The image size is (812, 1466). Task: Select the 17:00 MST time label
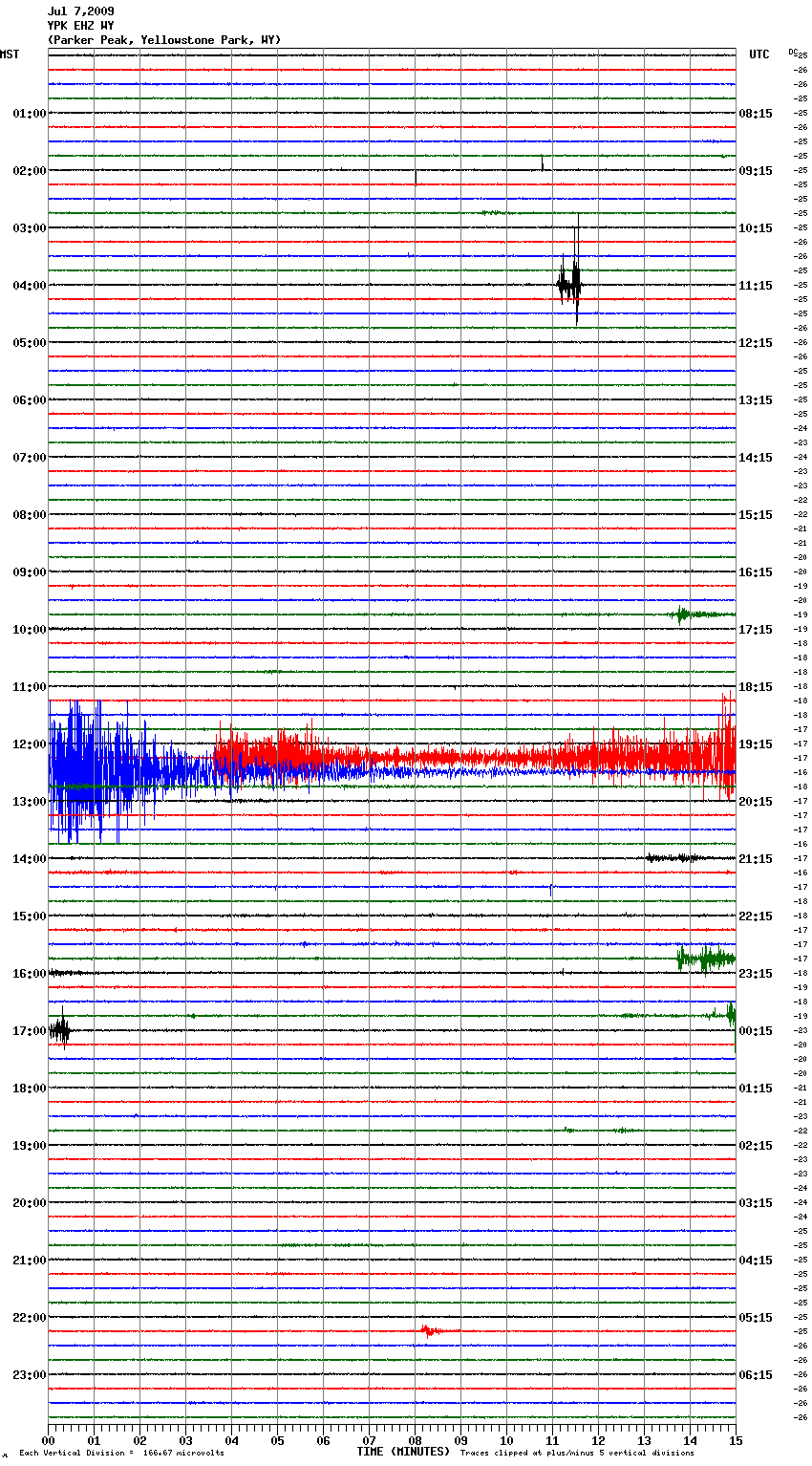pos(30,1031)
